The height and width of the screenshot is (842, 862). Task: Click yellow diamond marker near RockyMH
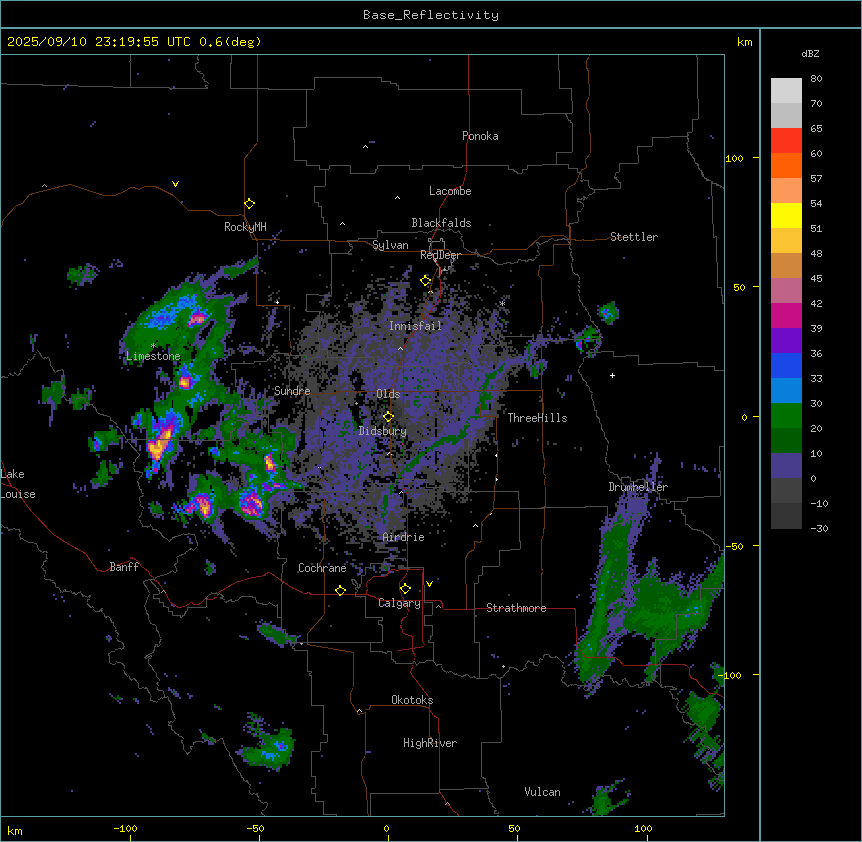249,204
